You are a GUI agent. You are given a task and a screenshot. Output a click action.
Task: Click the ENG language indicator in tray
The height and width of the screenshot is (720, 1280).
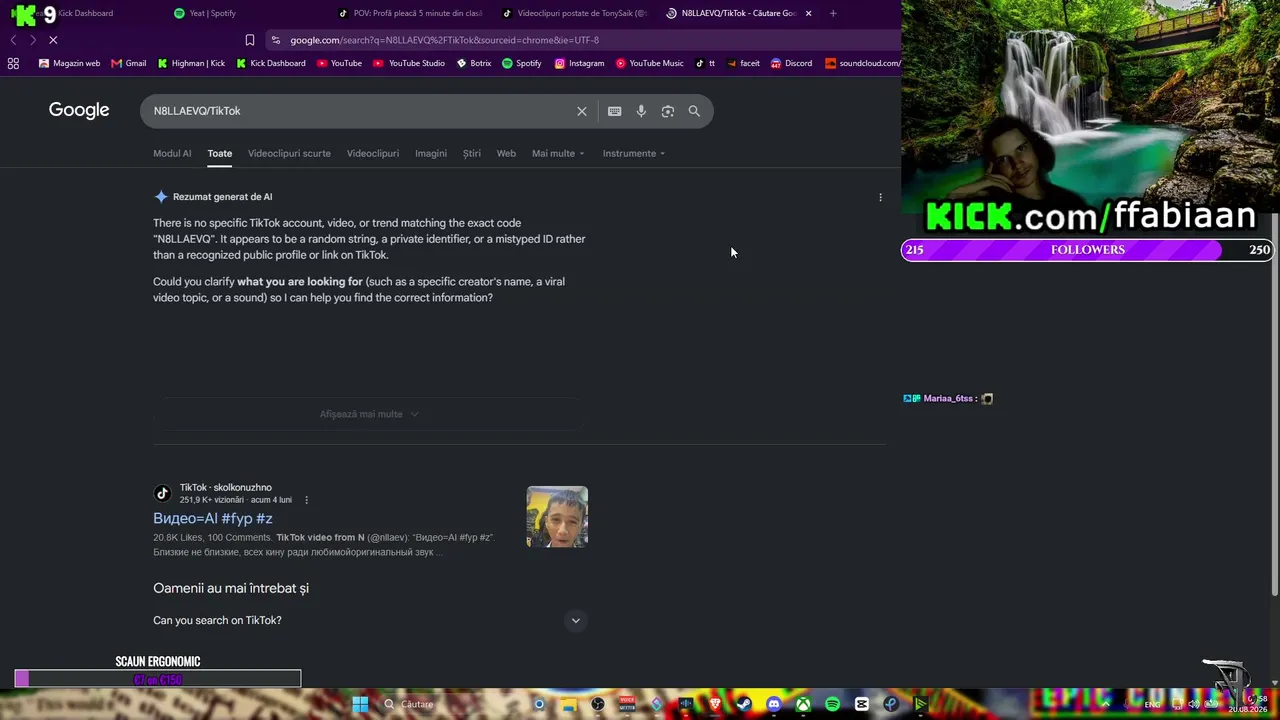click(x=1153, y=704)
